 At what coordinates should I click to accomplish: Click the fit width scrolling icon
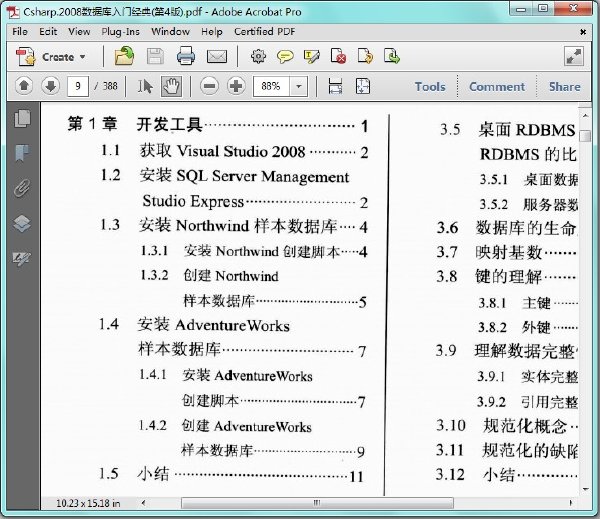click(x=335, y=86)
